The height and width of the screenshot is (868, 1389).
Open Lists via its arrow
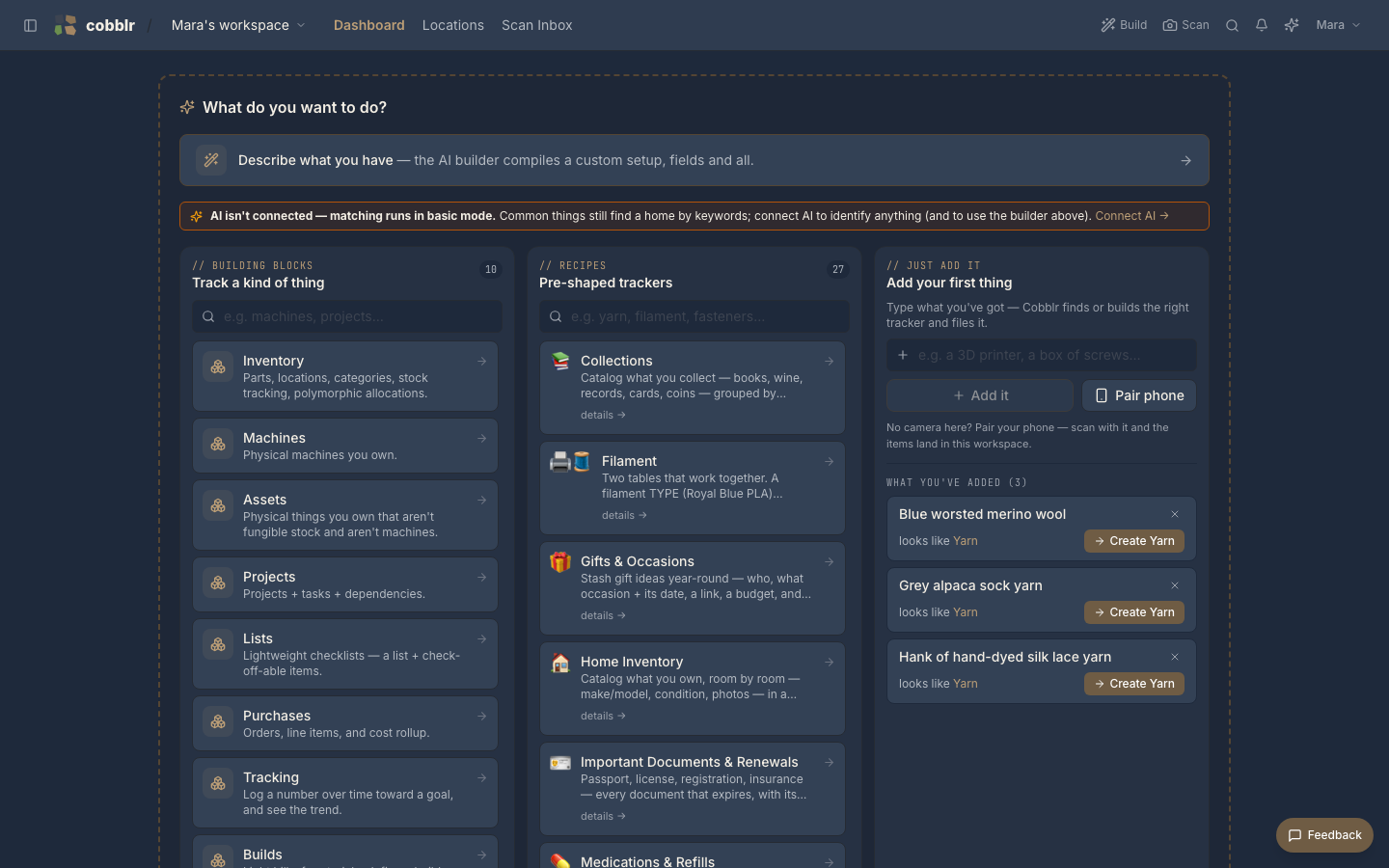(x=482, y=638)
